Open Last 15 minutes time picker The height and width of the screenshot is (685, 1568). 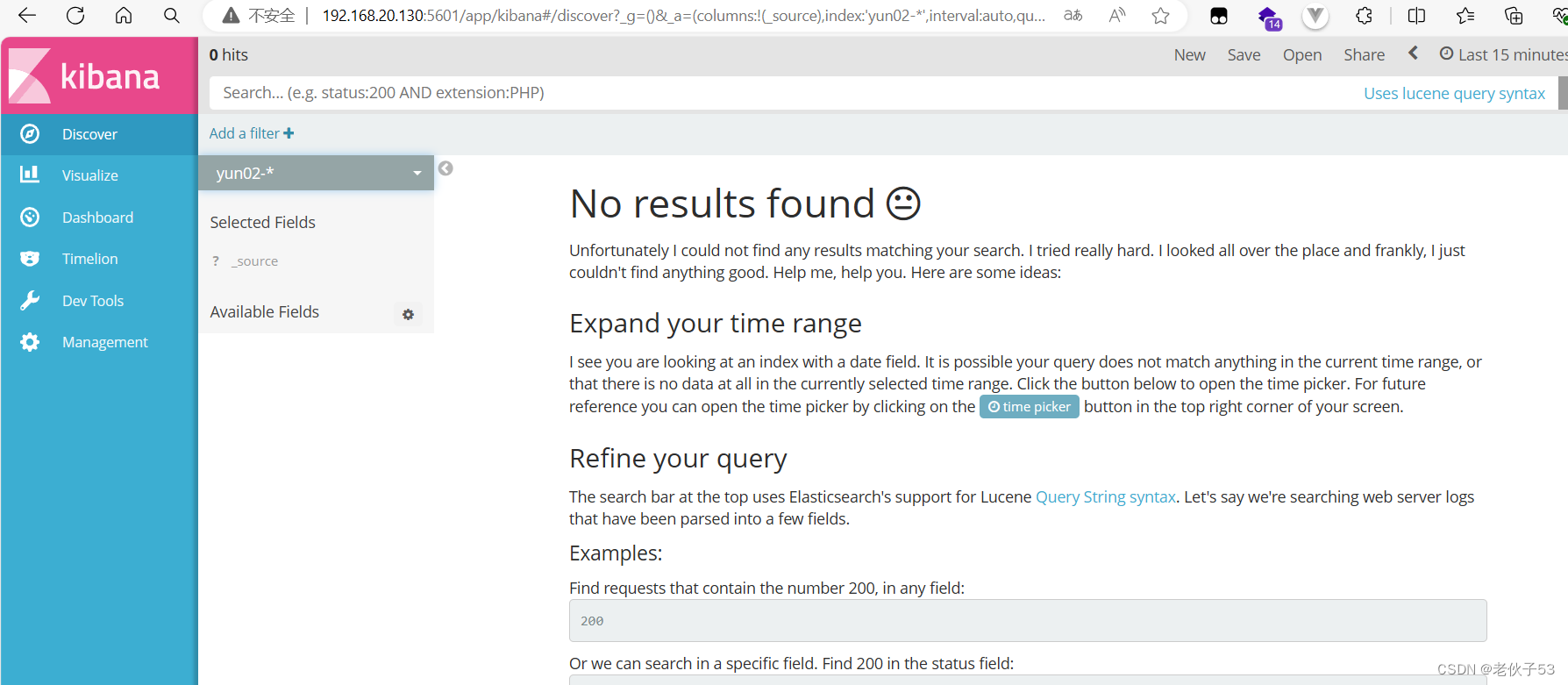click(1503, 54)
